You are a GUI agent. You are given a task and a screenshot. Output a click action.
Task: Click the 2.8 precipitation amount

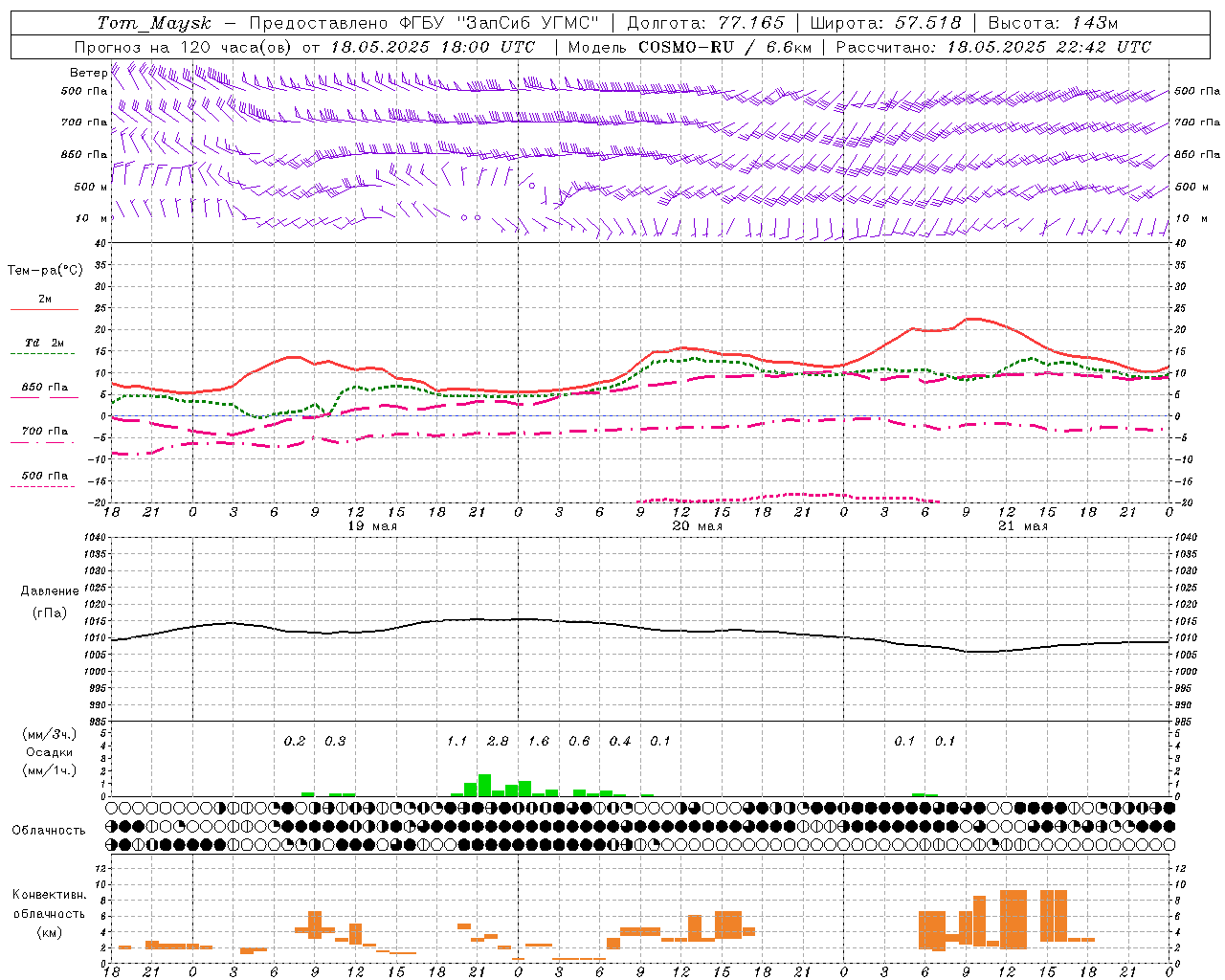point(498,741)
